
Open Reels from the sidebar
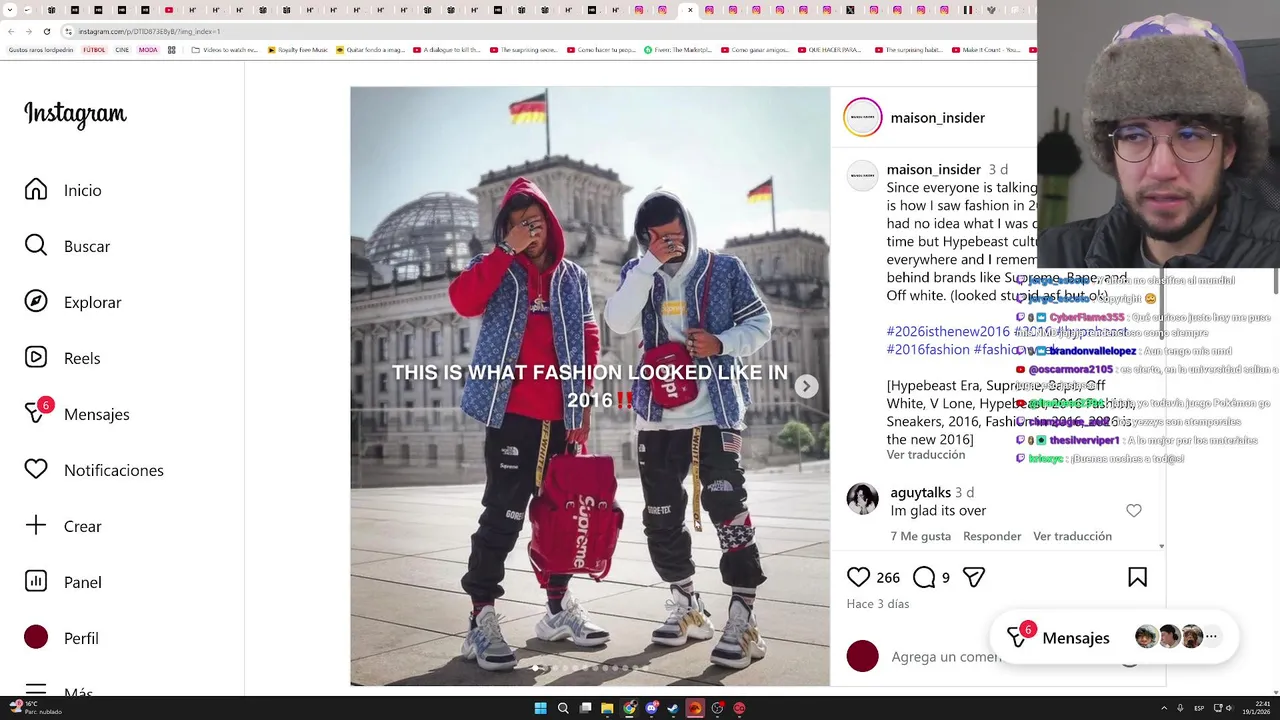click(x=62, y=358)
